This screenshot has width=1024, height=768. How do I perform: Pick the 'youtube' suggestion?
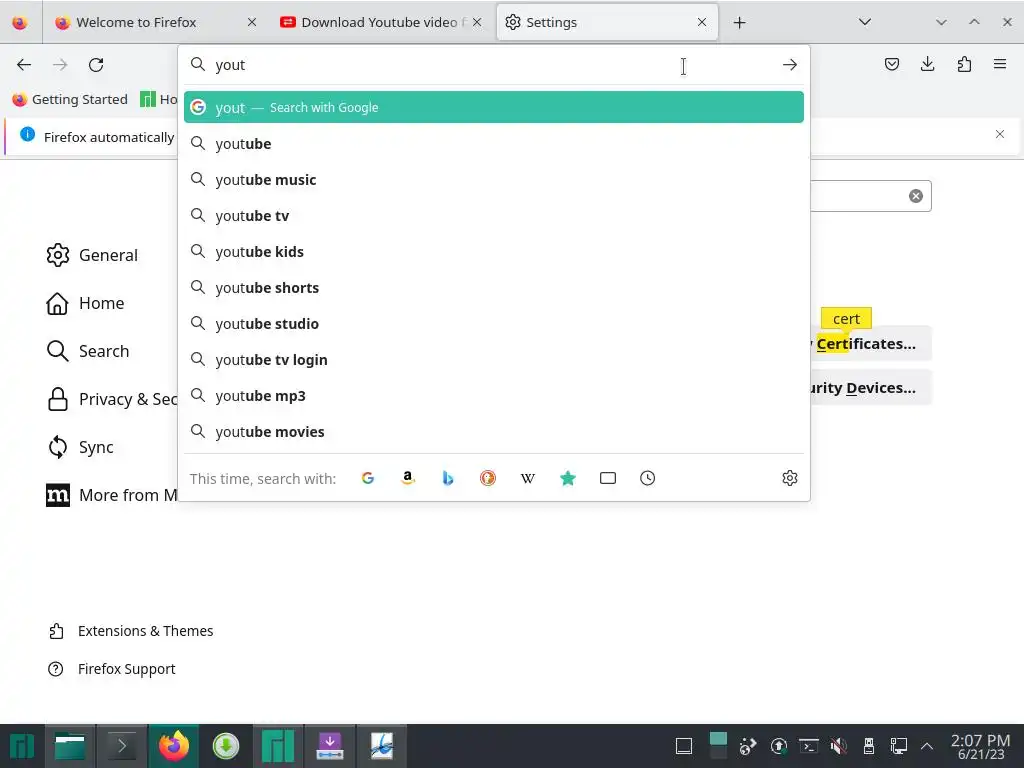[494, 144]
